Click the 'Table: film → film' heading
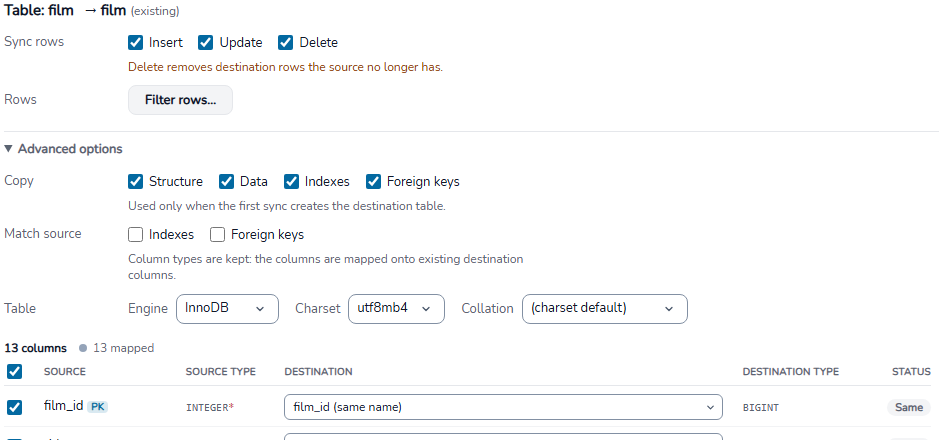 [x=65, y=10]
